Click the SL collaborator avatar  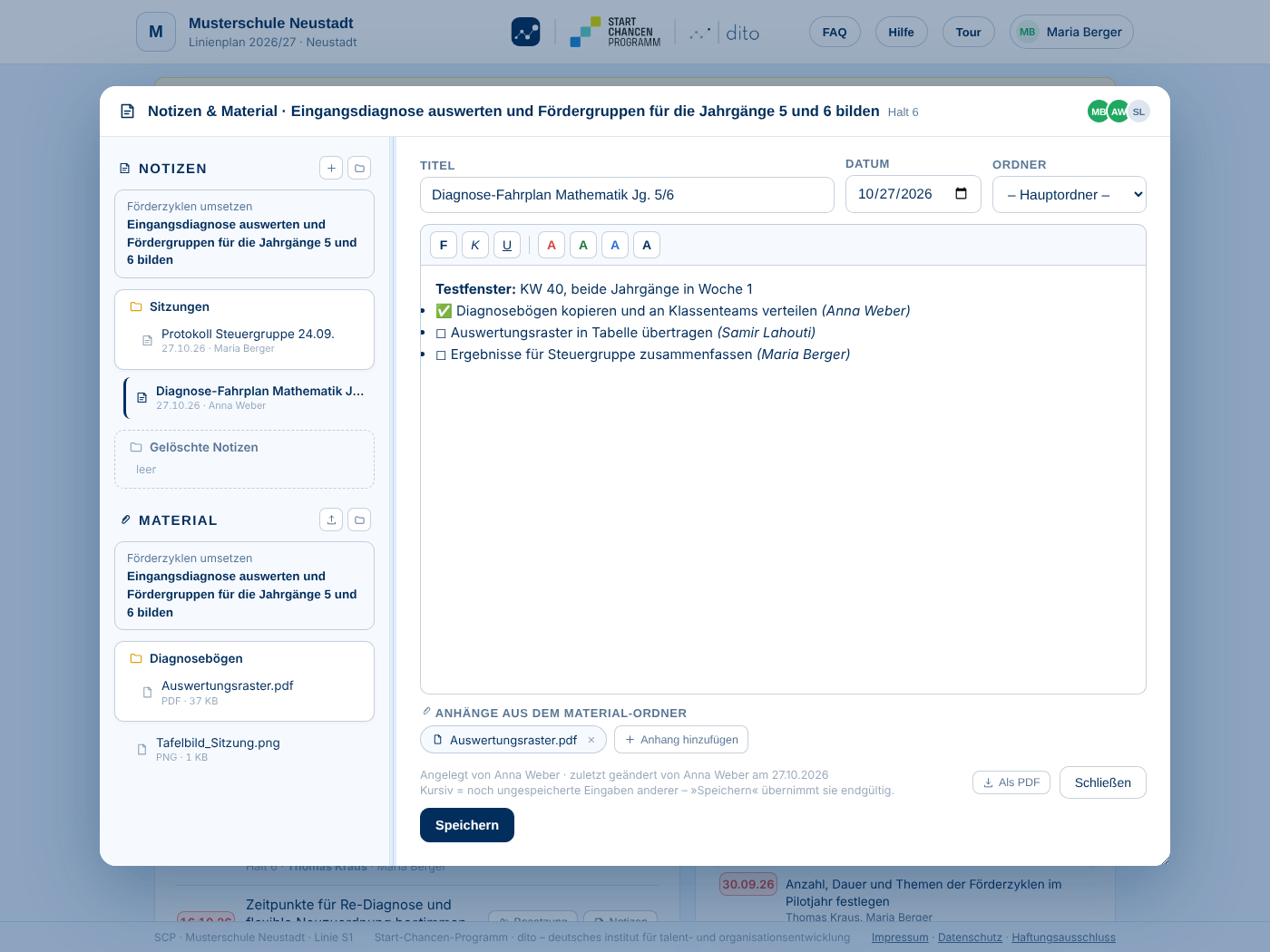coord(1138,112)
